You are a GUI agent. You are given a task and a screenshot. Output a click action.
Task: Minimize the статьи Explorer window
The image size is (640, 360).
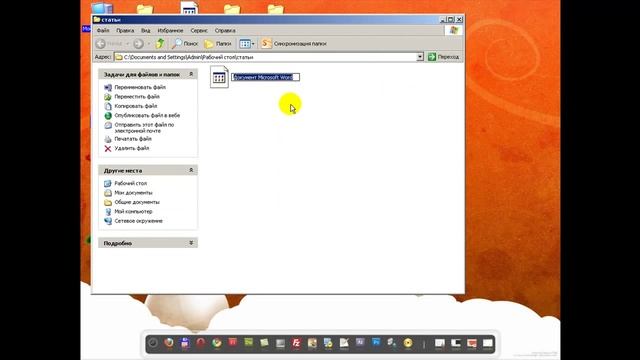point(442,20)
